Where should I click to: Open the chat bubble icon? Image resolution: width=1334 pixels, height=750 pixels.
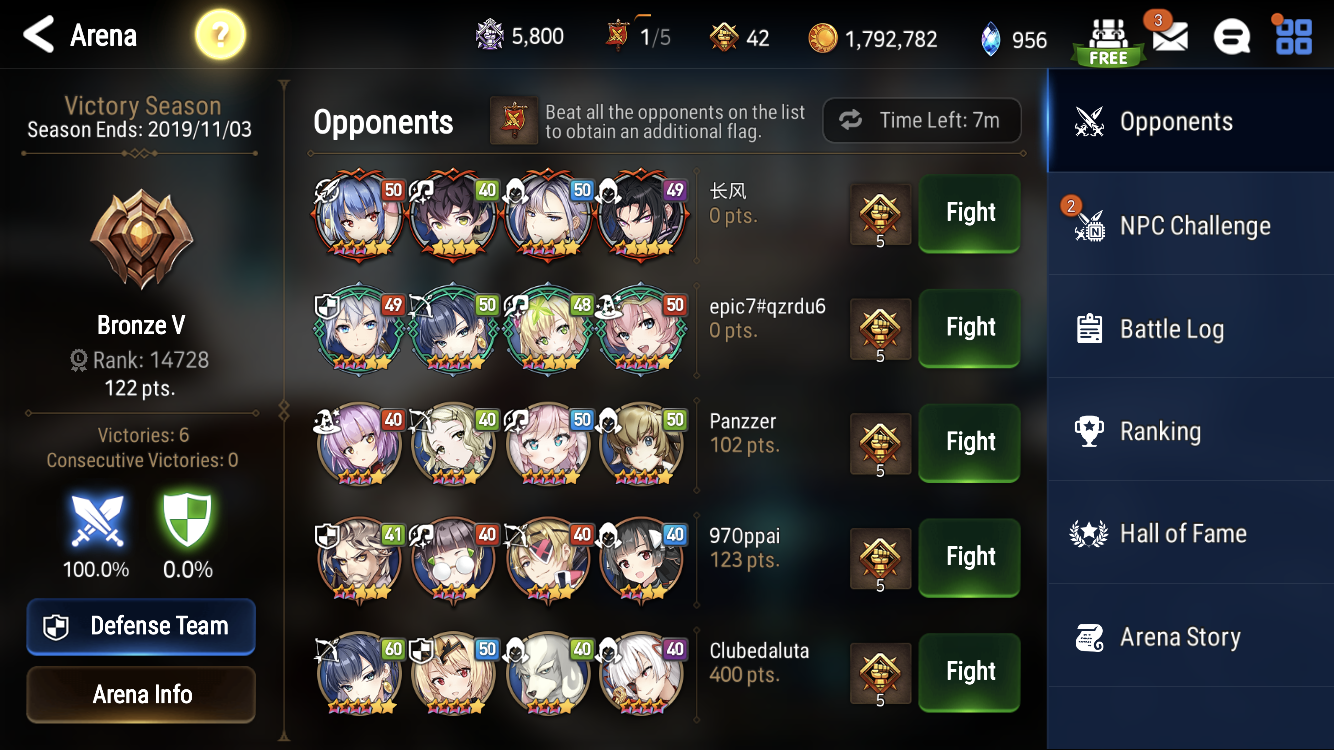coord(1231,38)
